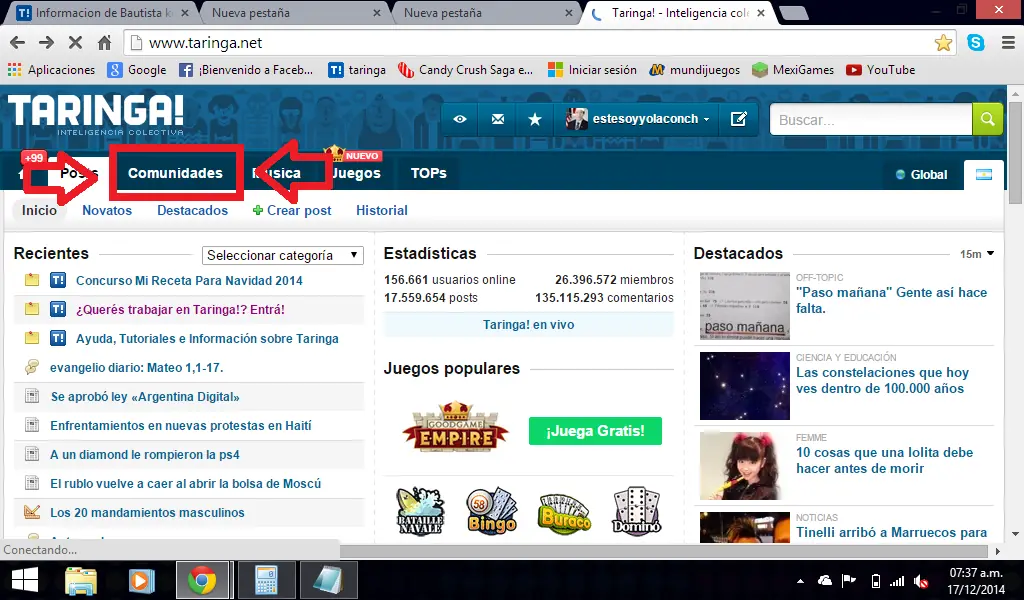Image resolution: width=1024 pixels, height=600 pixels.
Task: Select Inicio sub-tab
Action: (39, 210)
